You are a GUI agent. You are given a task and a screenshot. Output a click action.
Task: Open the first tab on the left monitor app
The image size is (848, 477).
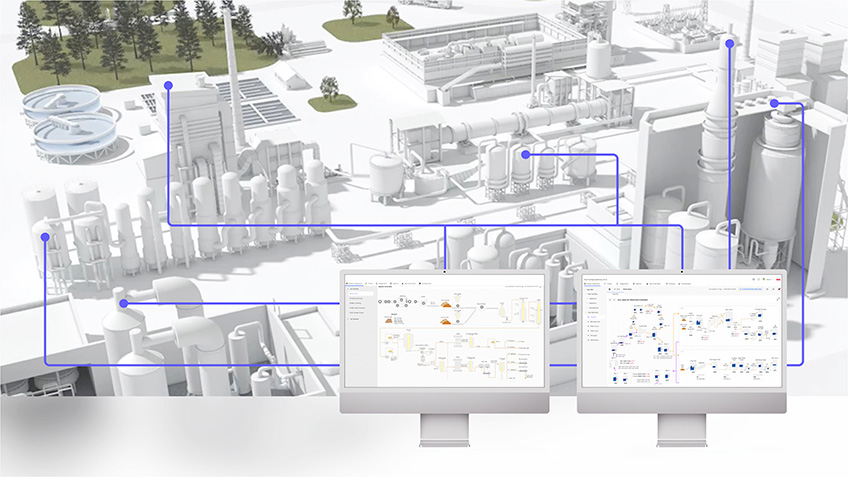pos(355,283)
